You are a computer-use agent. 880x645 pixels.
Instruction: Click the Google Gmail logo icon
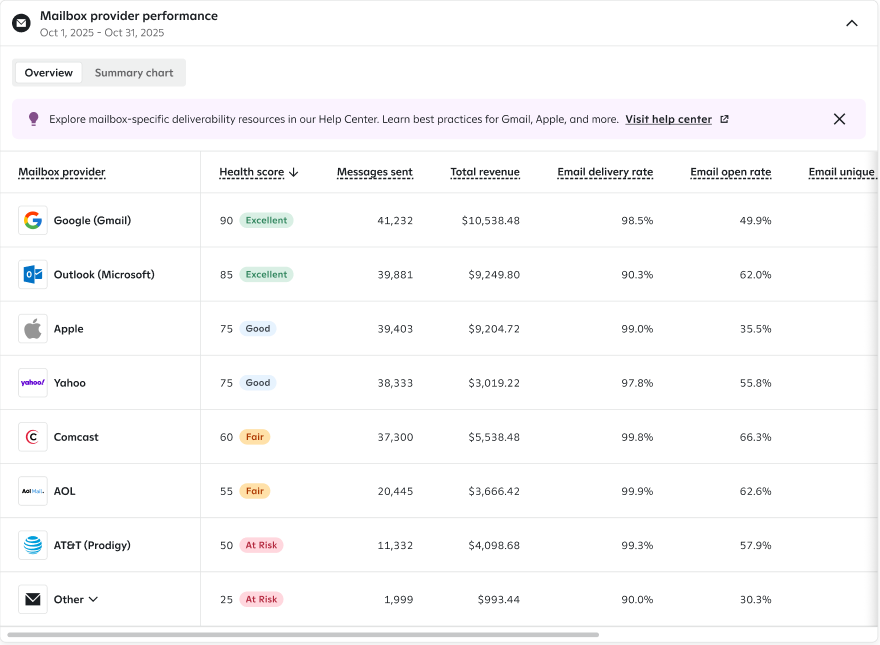33,220
